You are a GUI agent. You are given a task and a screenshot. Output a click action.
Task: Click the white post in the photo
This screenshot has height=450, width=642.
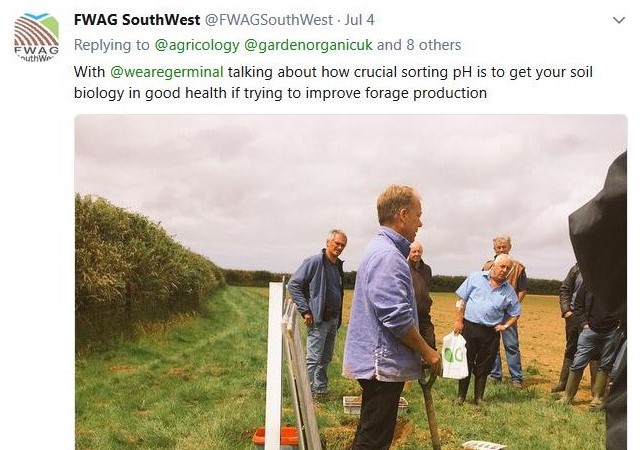click(274, 364)
